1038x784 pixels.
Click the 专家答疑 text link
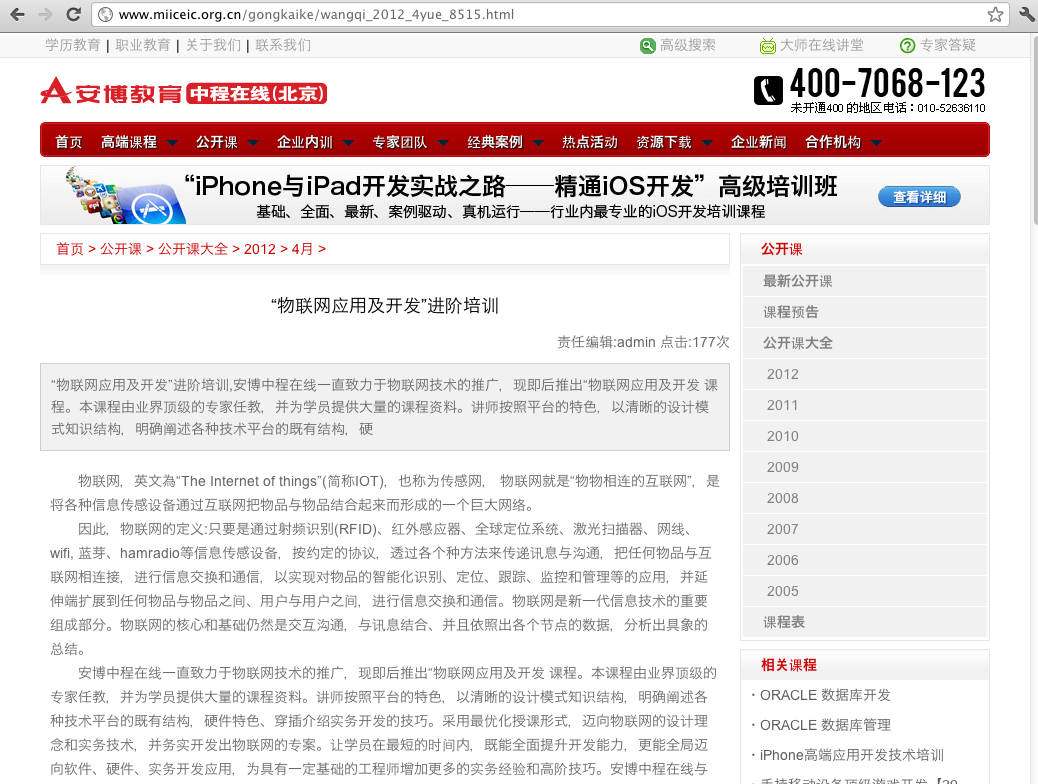click(948, 45)
